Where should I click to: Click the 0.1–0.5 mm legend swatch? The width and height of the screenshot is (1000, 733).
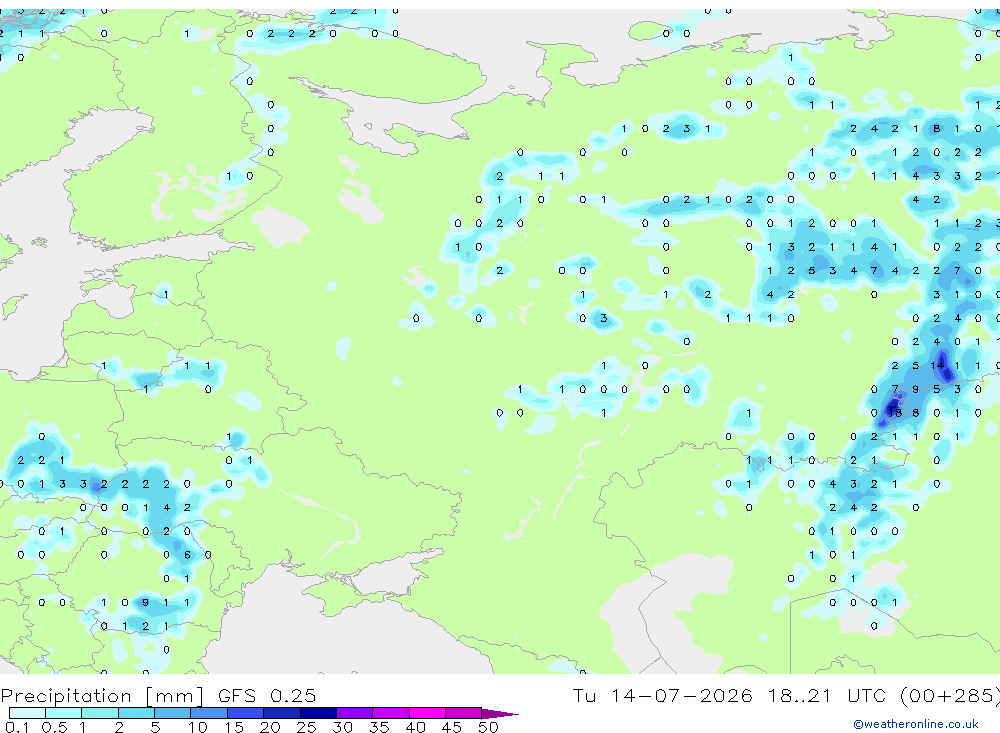click(27, 713)
